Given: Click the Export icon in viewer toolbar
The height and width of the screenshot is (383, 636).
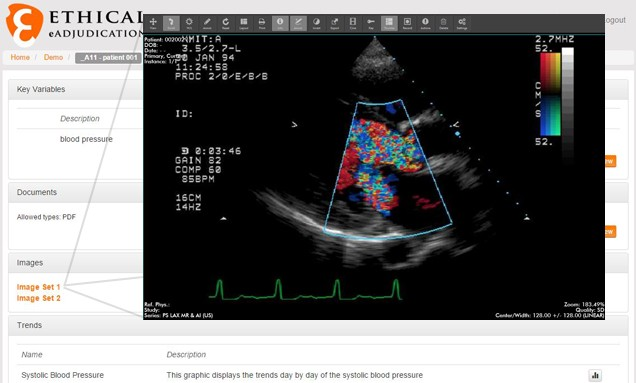Looking at the screenshot, I should [335, 23].
